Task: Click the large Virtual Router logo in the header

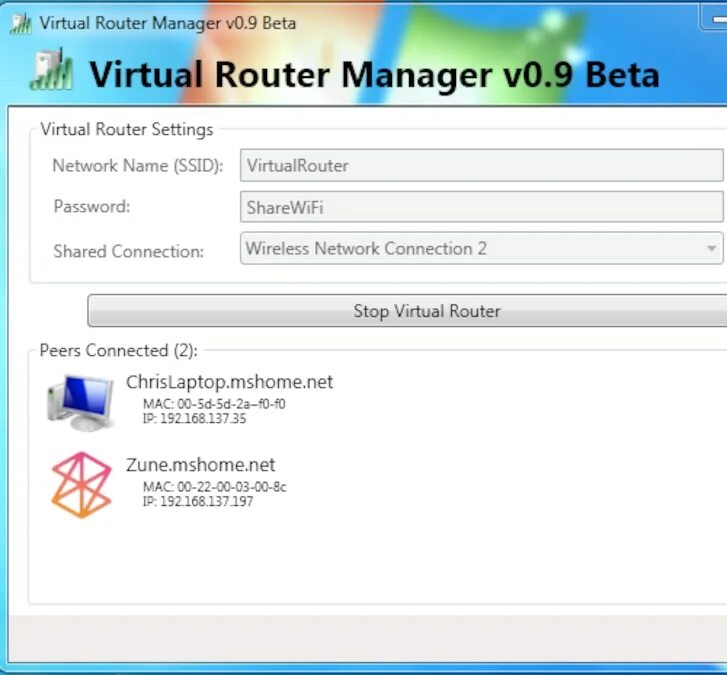Action: click(51, 70)
